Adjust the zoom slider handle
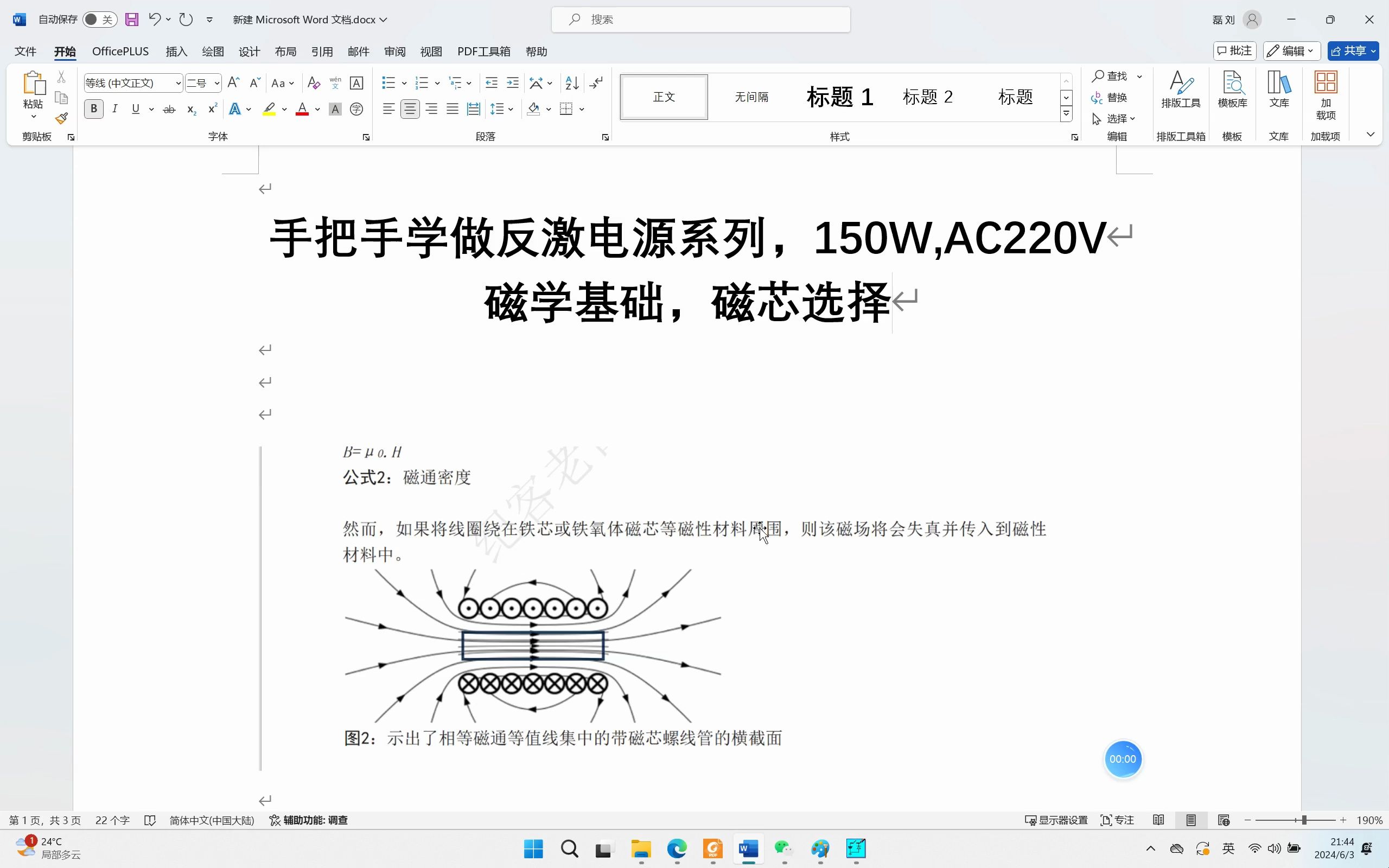 (x=1304, y=820)
